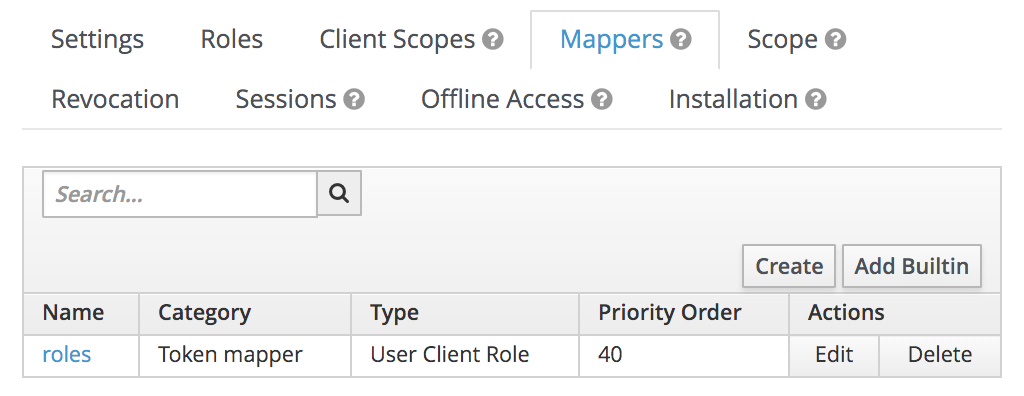Screen dimensions: 1024x396
Task: Open the Offline Access tab
Action: [502, 100]
